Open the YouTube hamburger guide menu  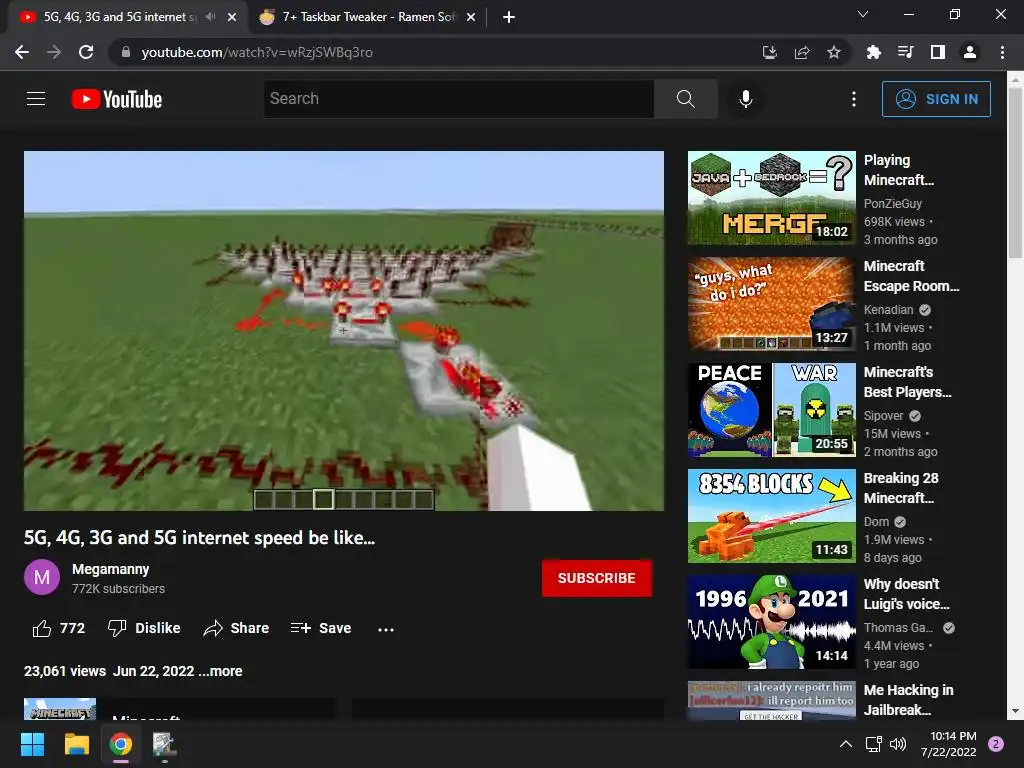coord(36,99)
